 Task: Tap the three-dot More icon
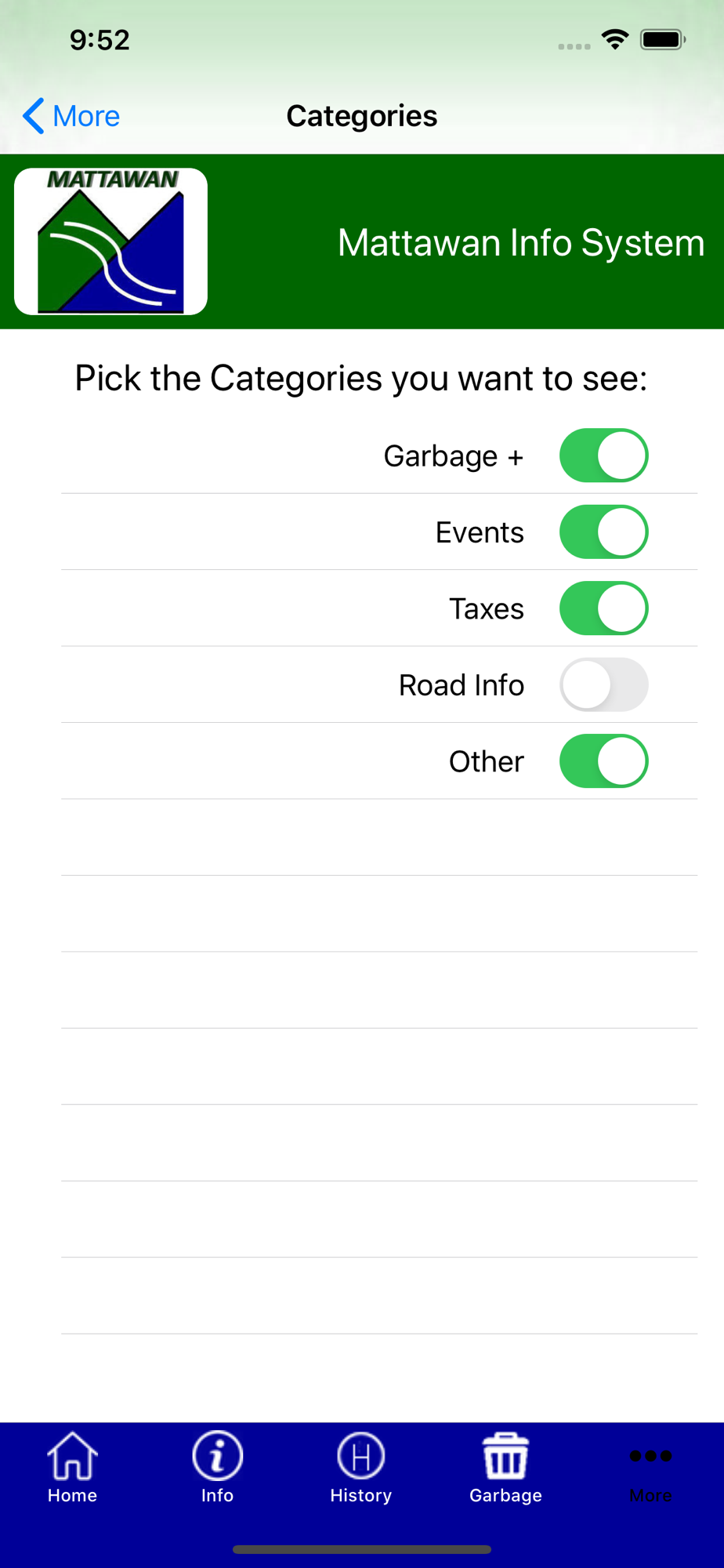[650, 1456]
